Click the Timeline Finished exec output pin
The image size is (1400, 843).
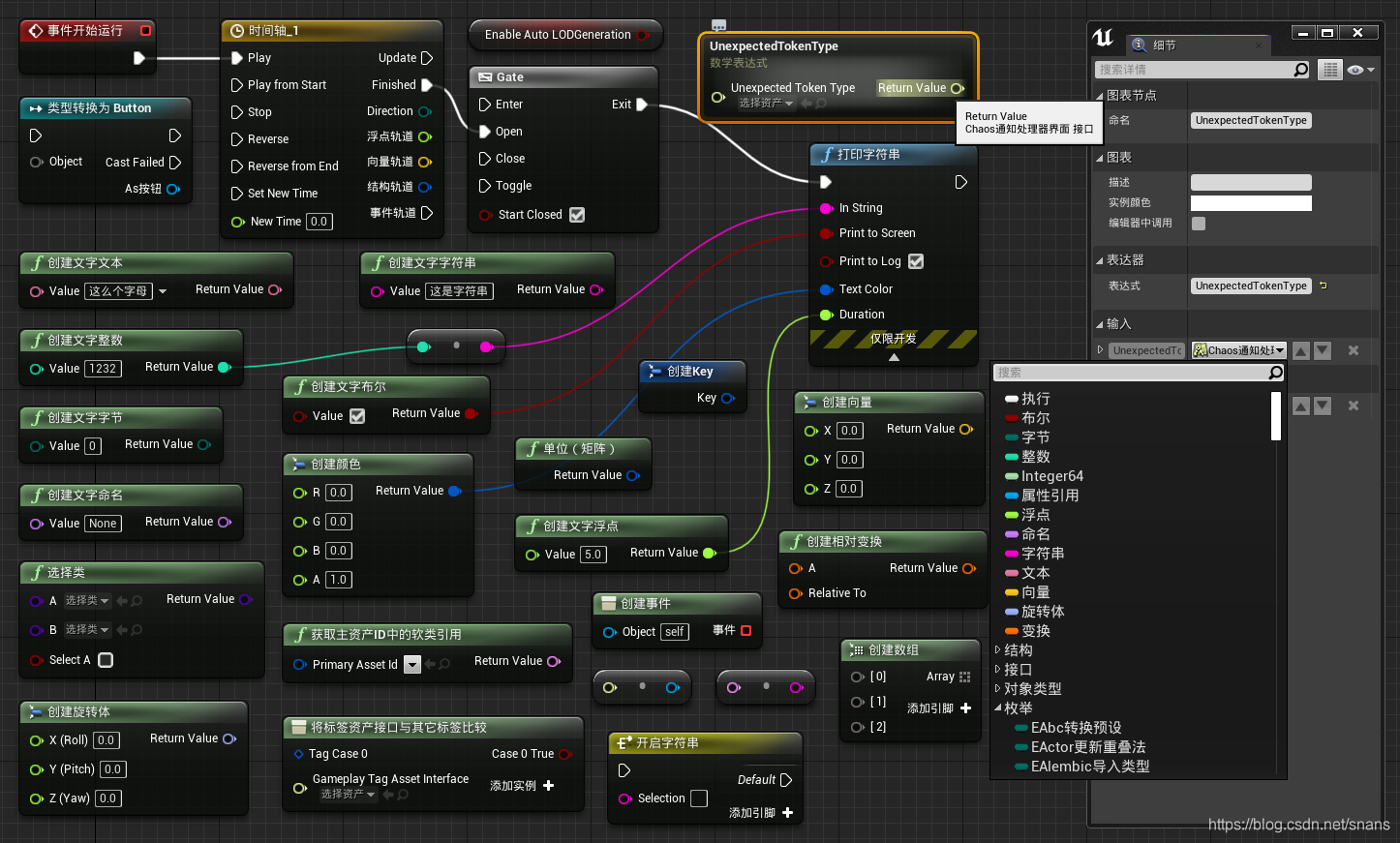[426, 85]
